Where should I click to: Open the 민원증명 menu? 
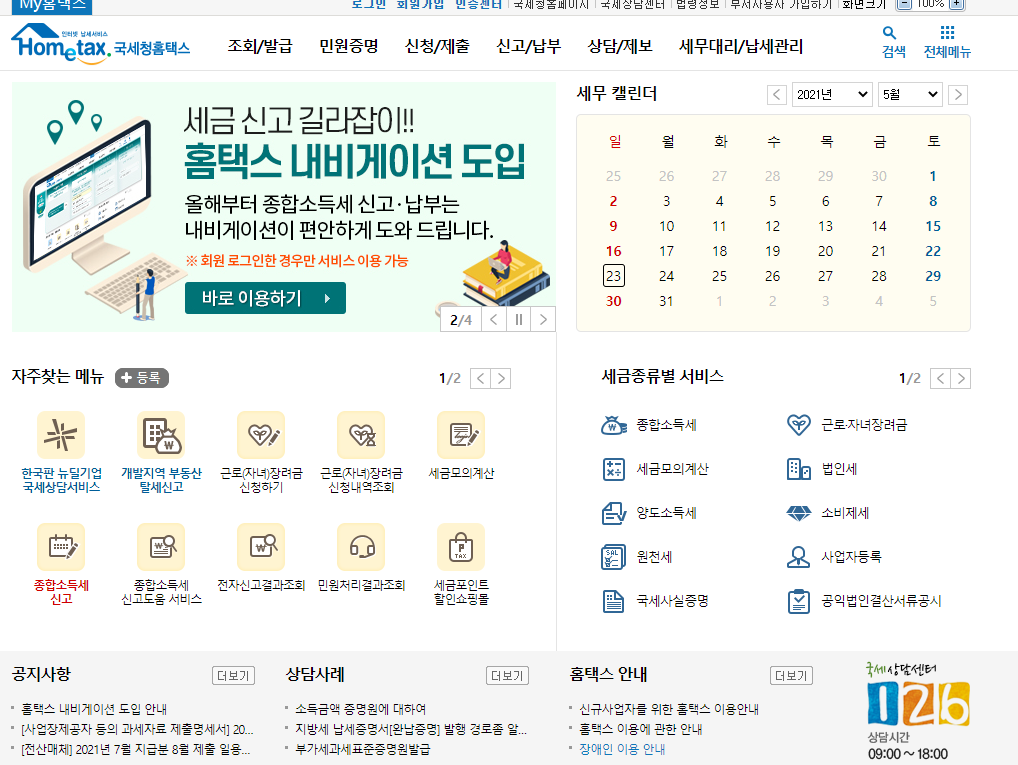(349, 46)
